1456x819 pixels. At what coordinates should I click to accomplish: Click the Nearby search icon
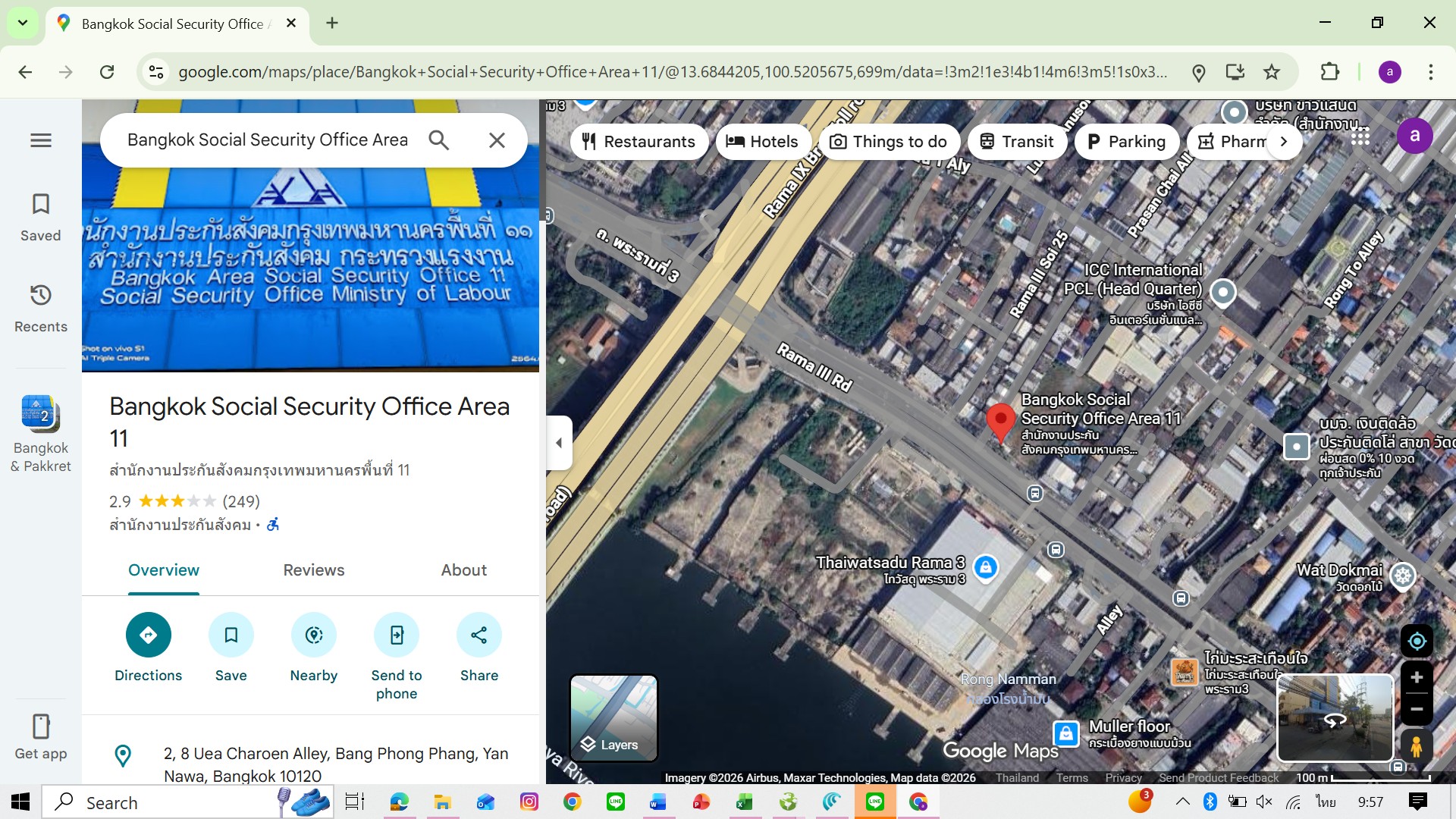tap(313, 635)
